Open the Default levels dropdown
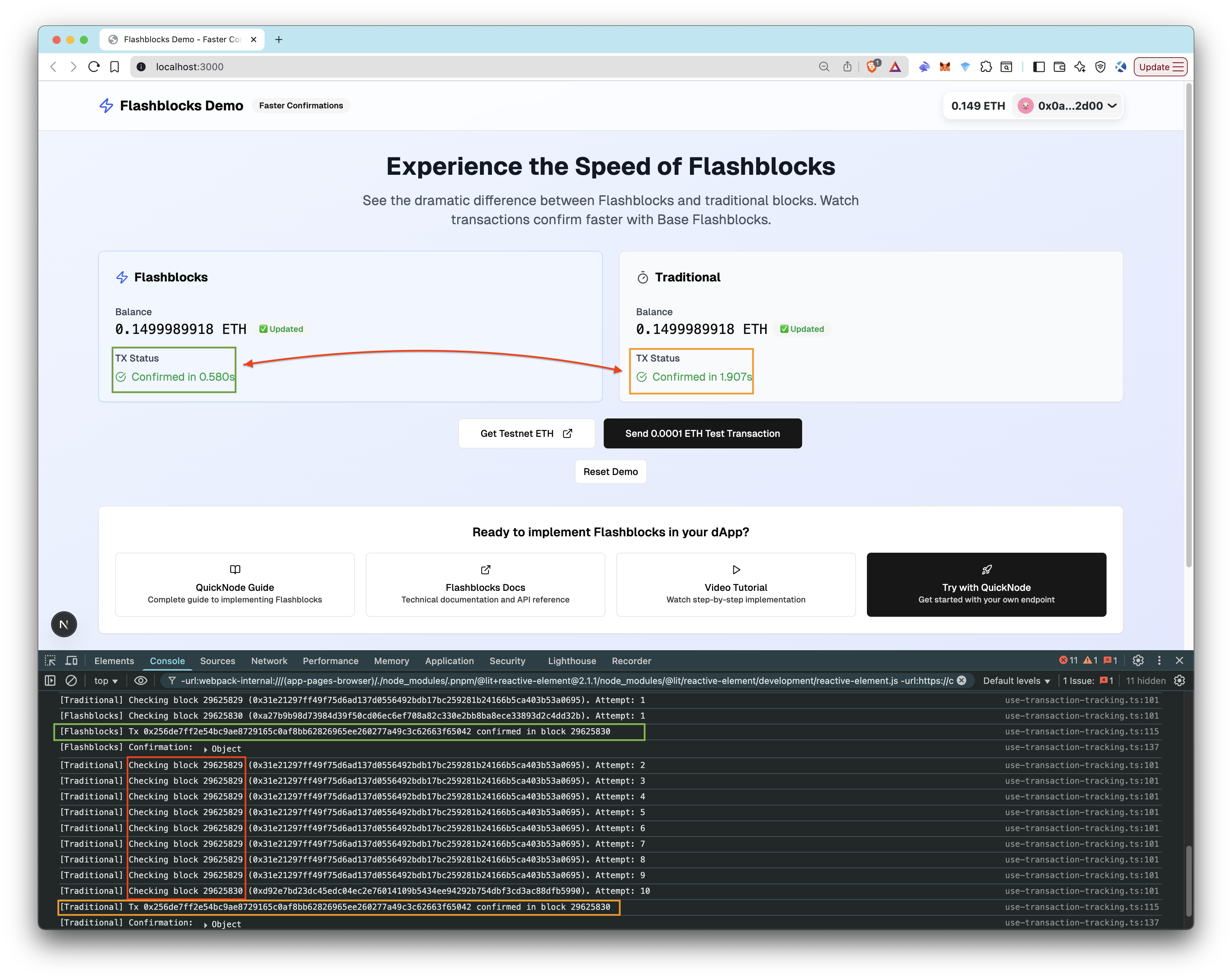1232x980 pixels. point(1016,681)
